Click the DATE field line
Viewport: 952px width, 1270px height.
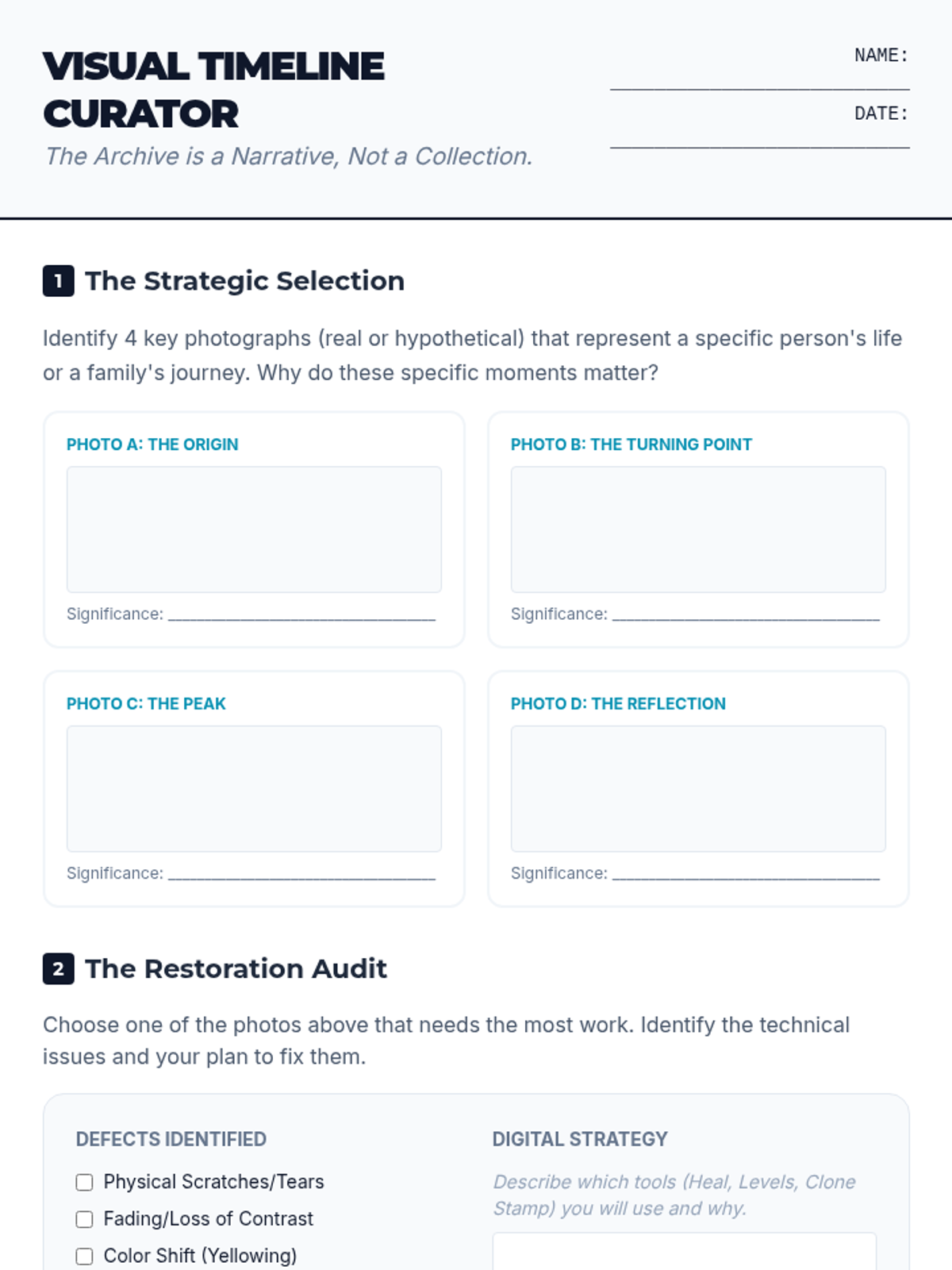coord(759,138)
